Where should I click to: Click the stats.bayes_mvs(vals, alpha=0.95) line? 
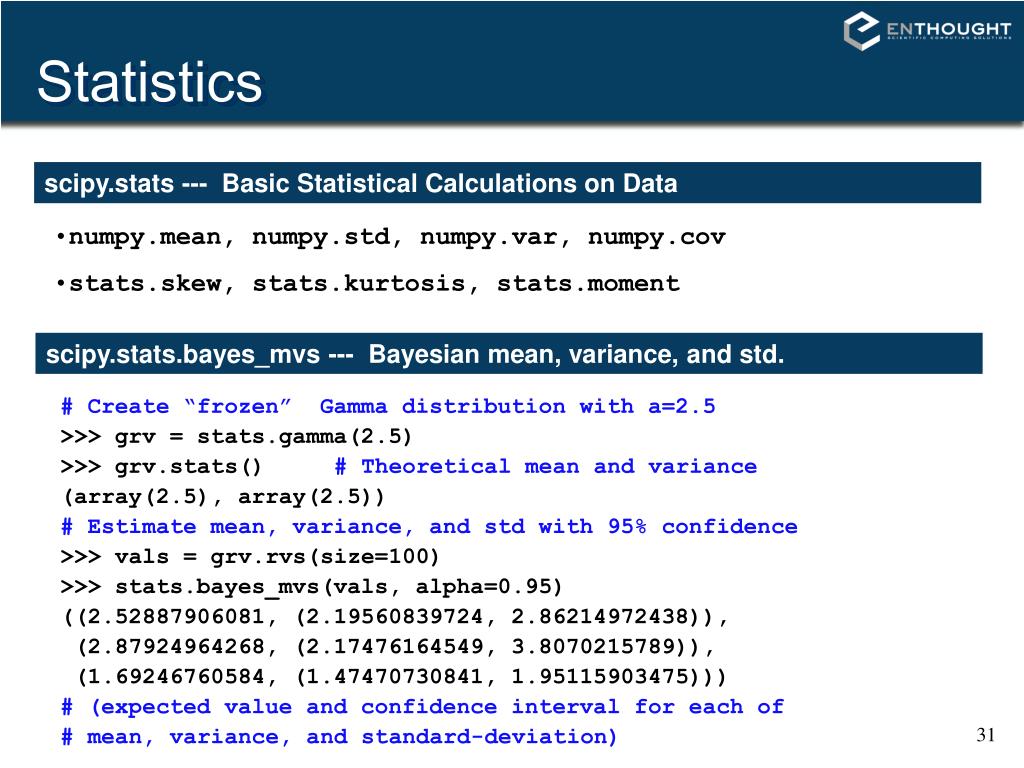[311, 586]
